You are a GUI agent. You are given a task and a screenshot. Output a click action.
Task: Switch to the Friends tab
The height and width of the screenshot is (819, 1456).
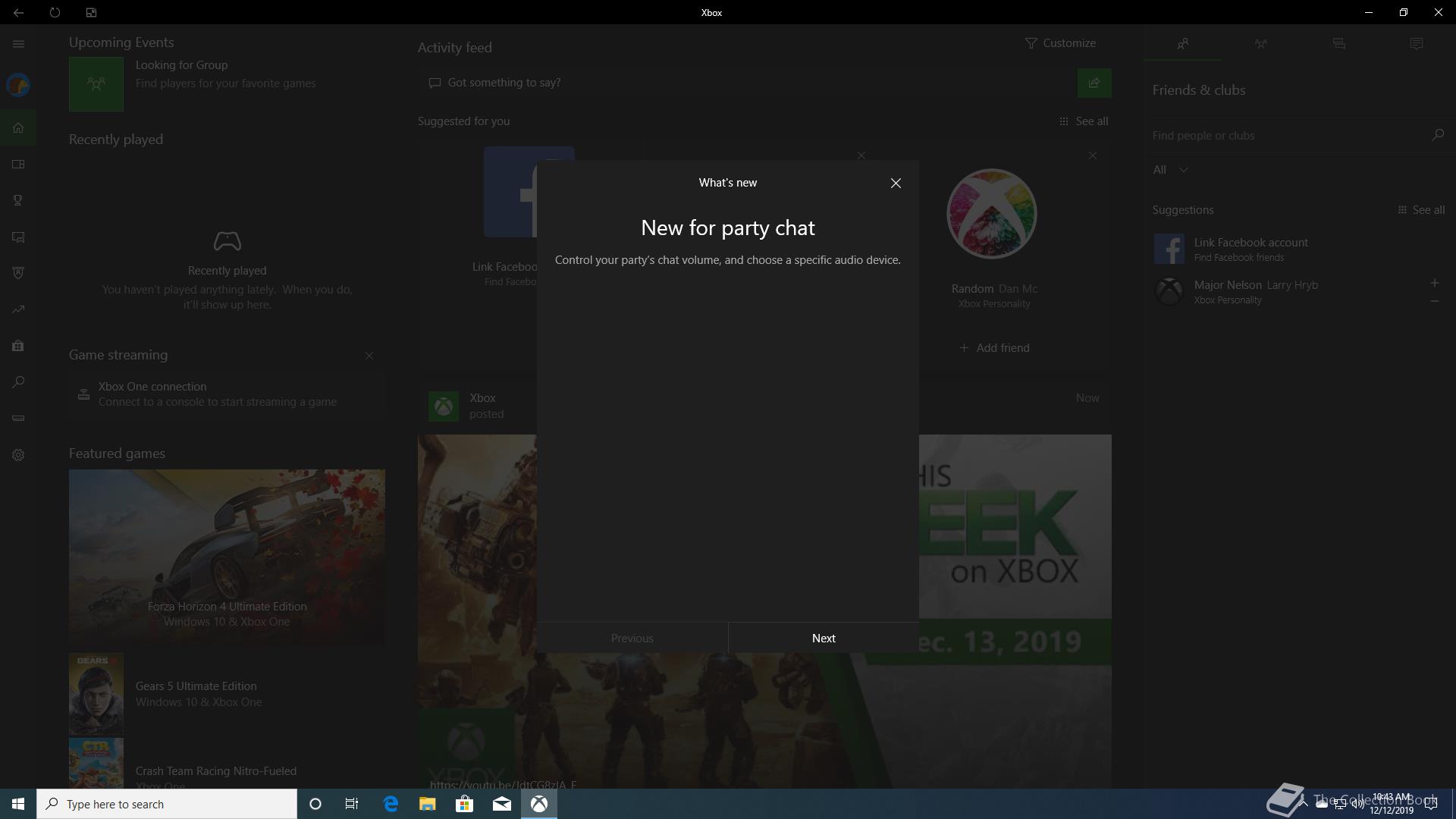(x=1183, y=44)
